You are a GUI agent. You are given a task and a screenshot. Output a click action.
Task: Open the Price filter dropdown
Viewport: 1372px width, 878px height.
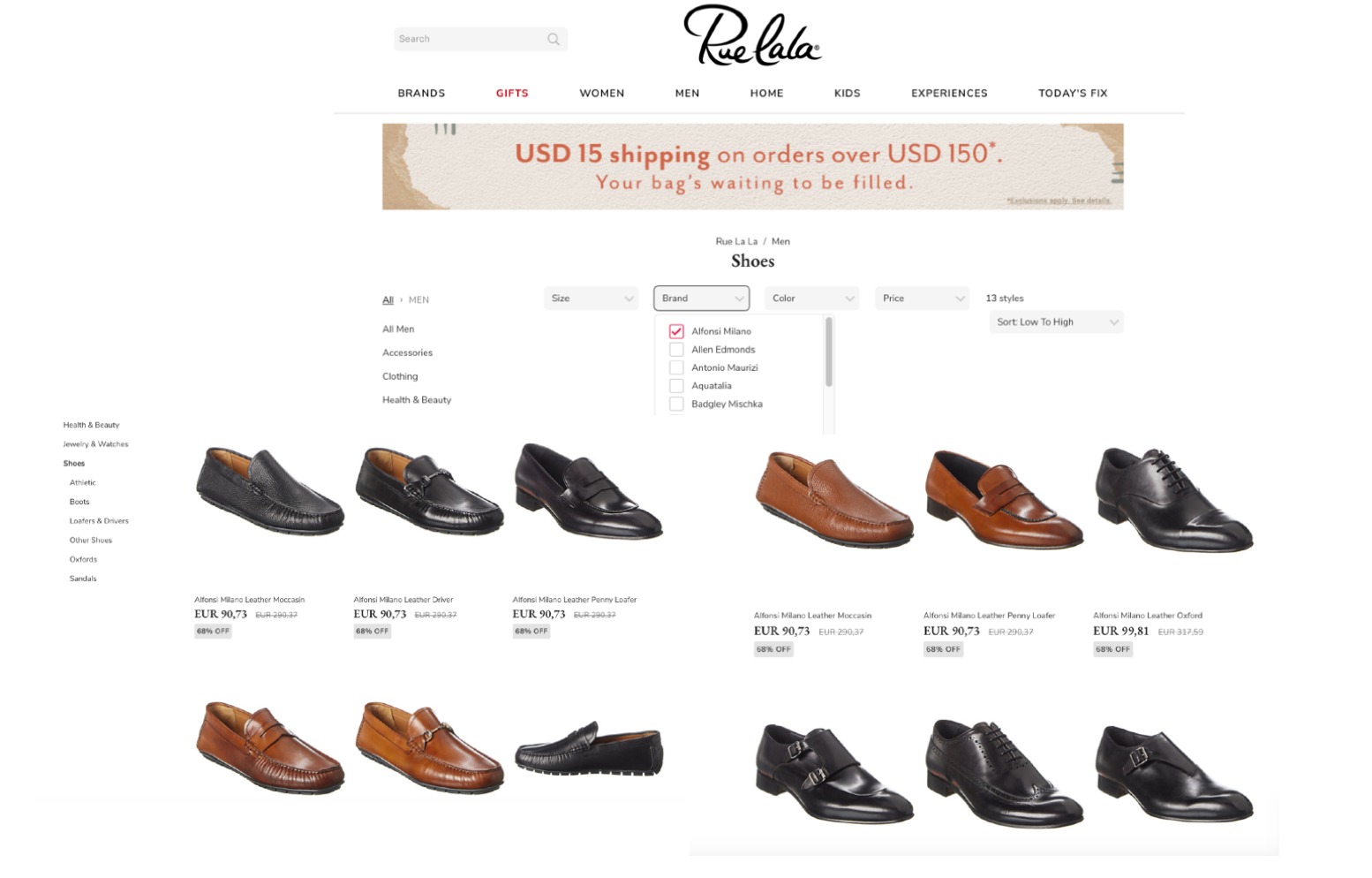[x=922, y=299]
